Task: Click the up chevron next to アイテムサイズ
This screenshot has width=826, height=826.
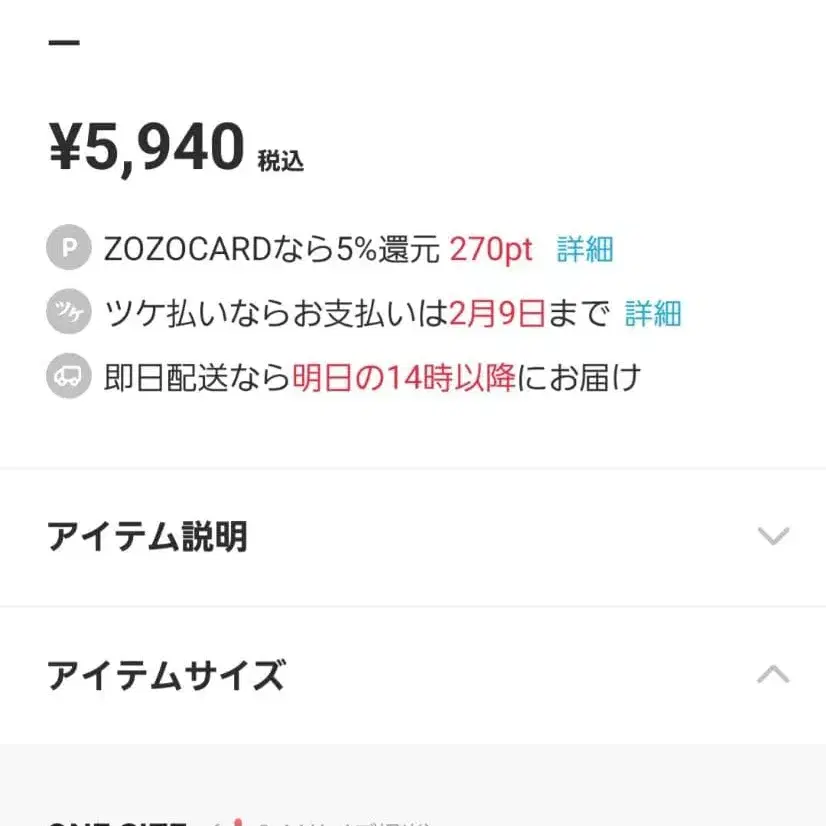Action: click(x=771, y=675)
